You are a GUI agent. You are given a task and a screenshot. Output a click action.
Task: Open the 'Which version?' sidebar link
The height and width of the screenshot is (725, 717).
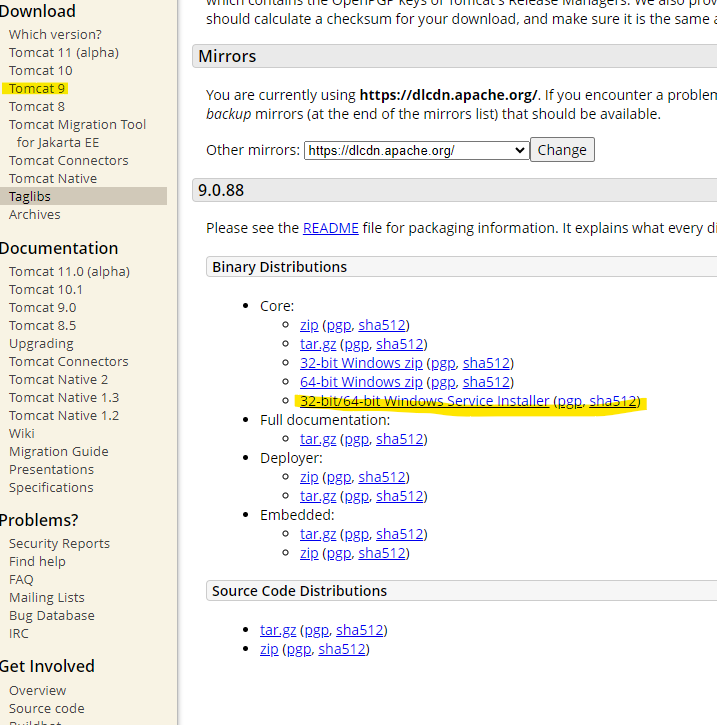(55, 35)
